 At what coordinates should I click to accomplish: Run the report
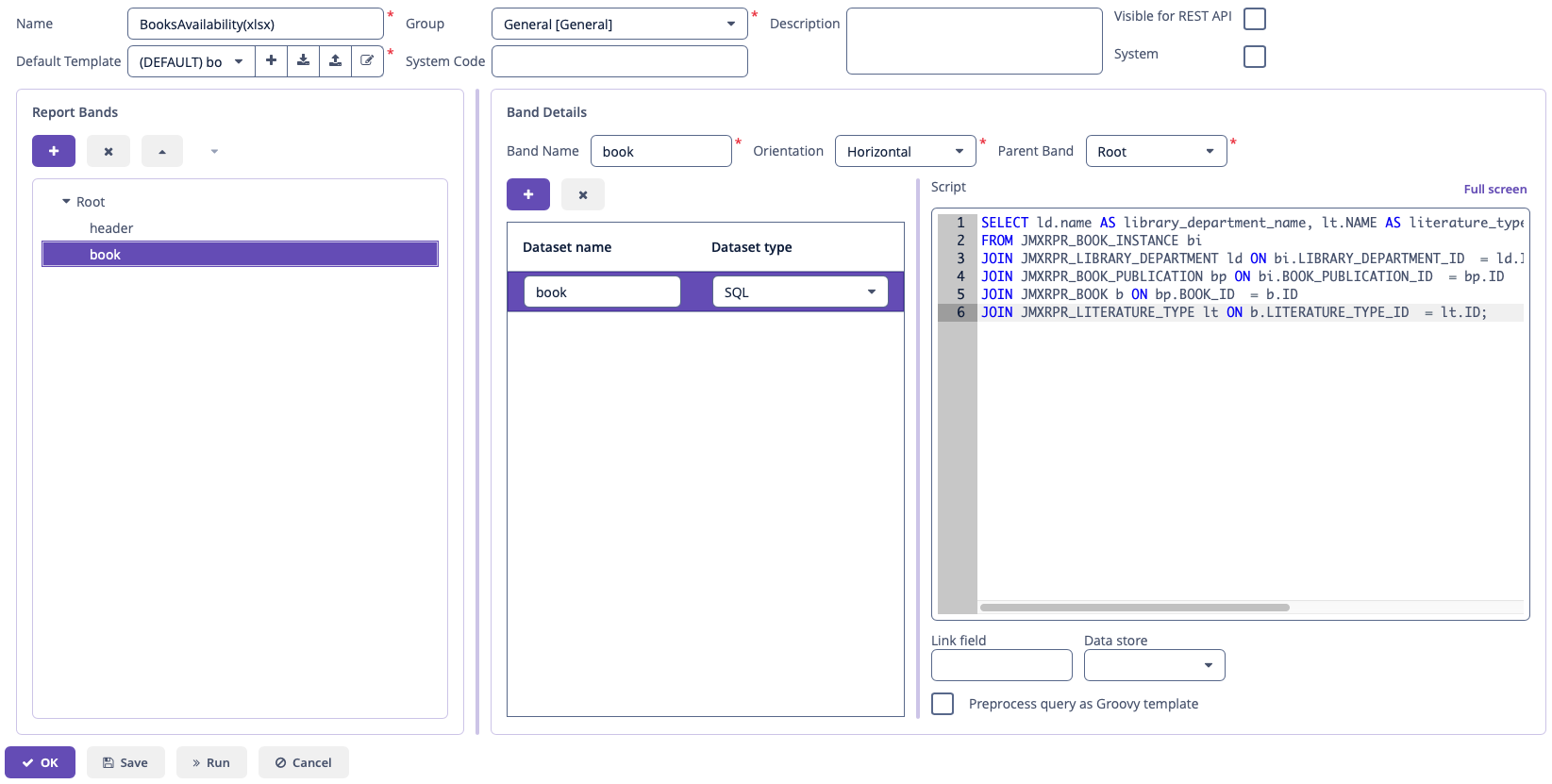211,762
